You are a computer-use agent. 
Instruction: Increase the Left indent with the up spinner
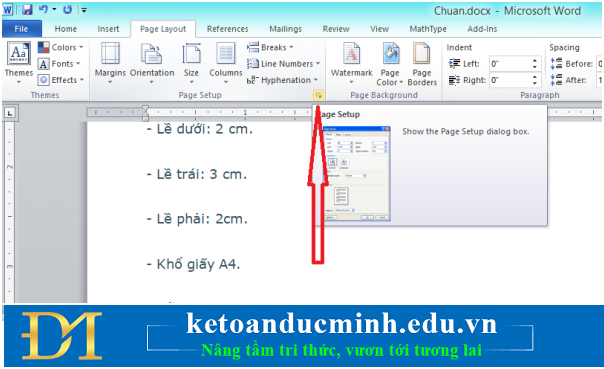(x=535, y=60)
